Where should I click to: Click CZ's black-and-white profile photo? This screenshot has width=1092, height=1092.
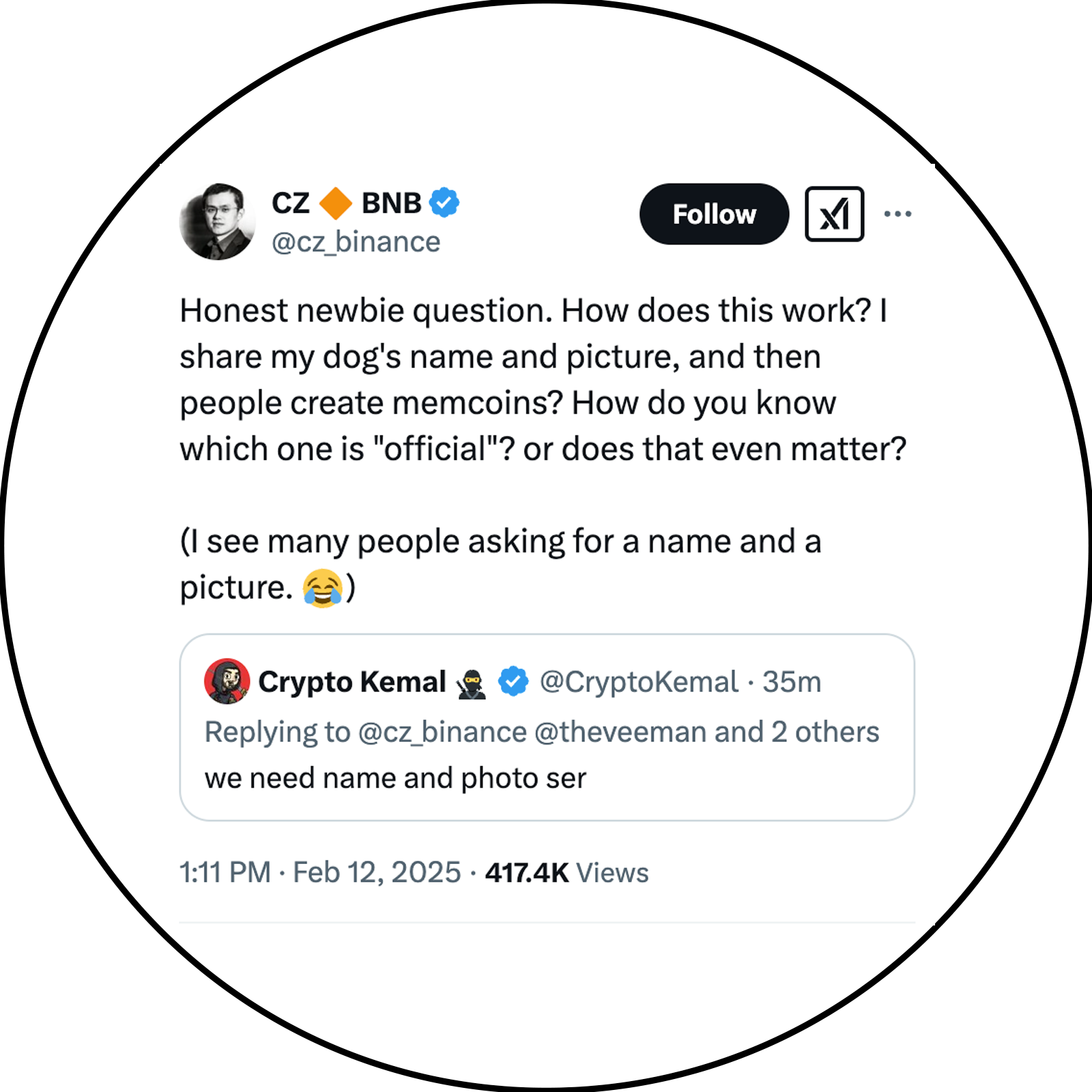(217, 222)
